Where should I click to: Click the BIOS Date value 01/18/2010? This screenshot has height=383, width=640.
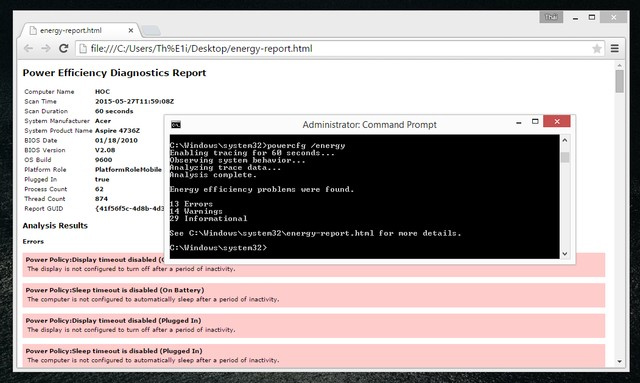click(116, 140)
